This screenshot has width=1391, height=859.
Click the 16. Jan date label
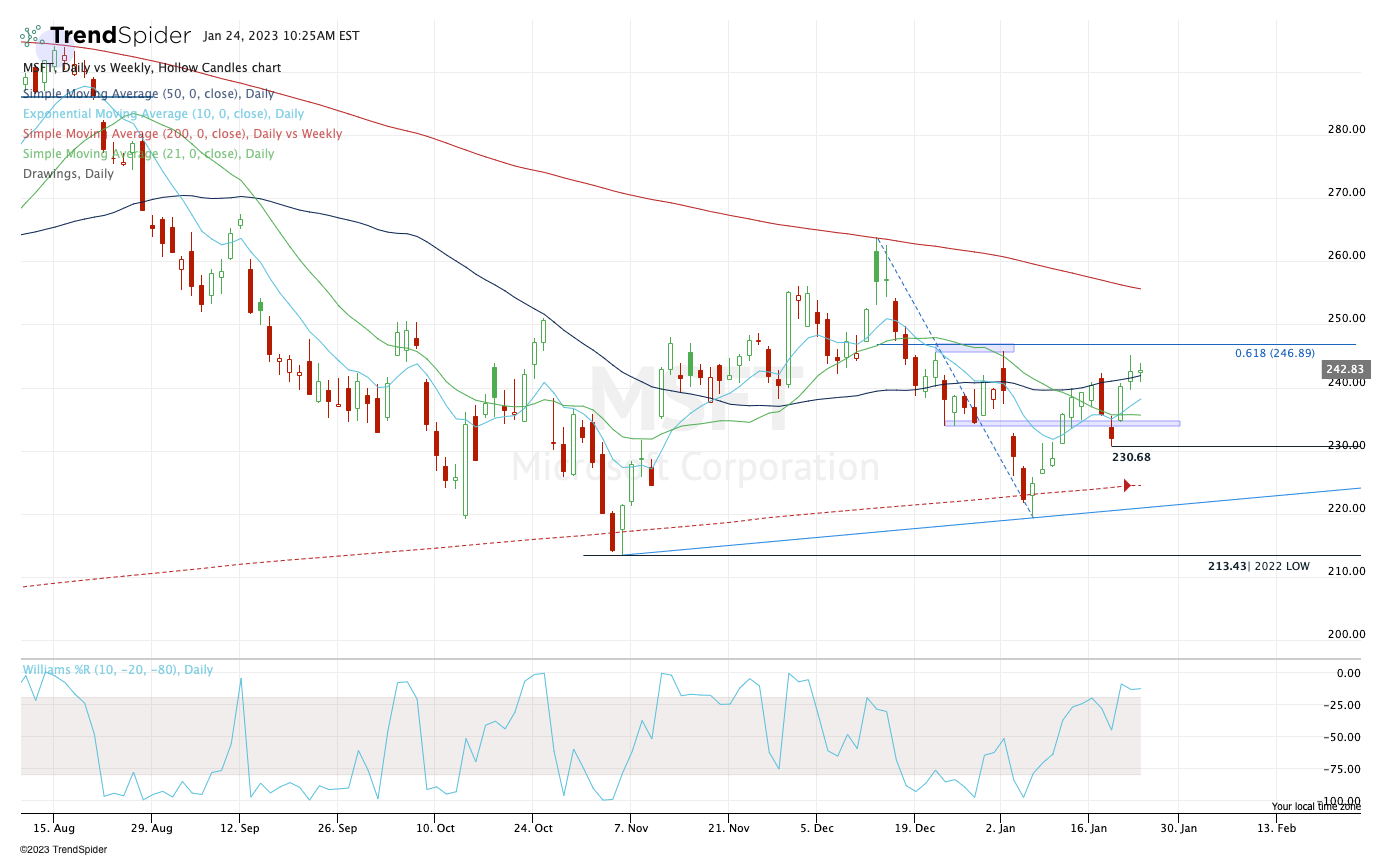pyautogui.click(x=1090, y=828)
